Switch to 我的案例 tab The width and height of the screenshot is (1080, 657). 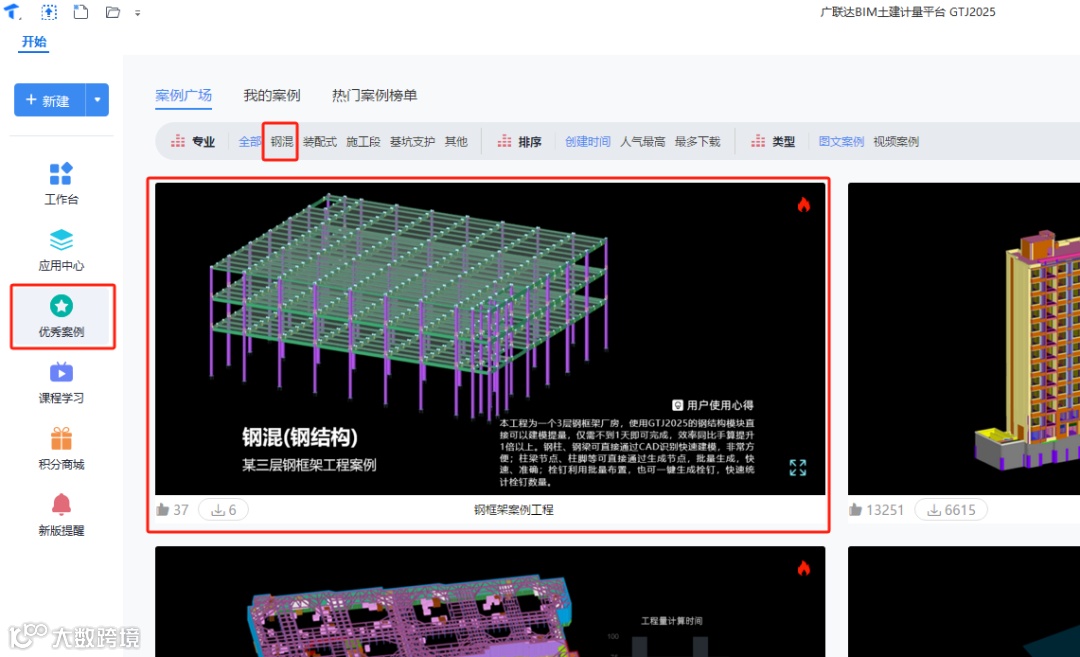click(x=271, y=95)
